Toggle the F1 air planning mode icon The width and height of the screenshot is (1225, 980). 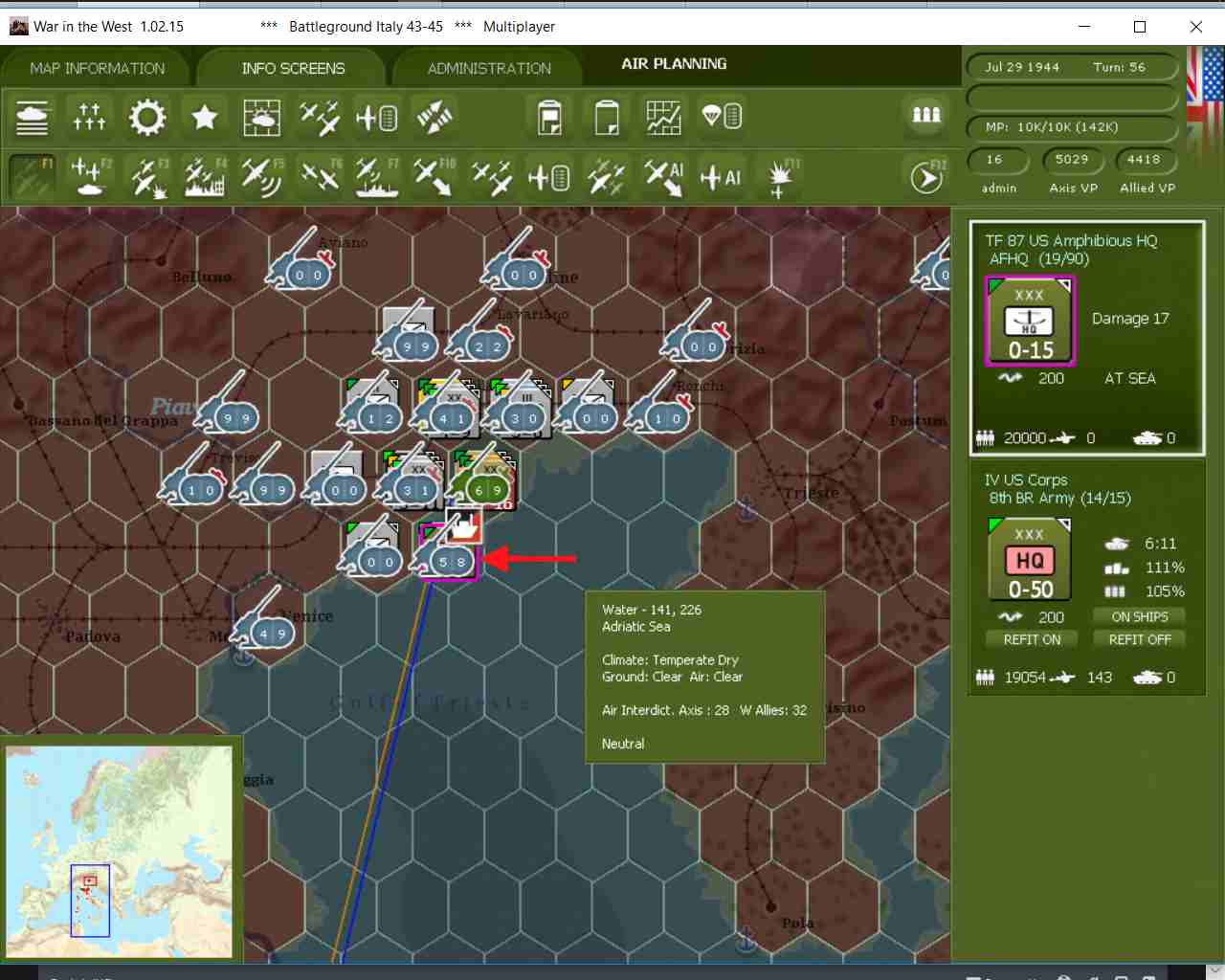point(32,177)
